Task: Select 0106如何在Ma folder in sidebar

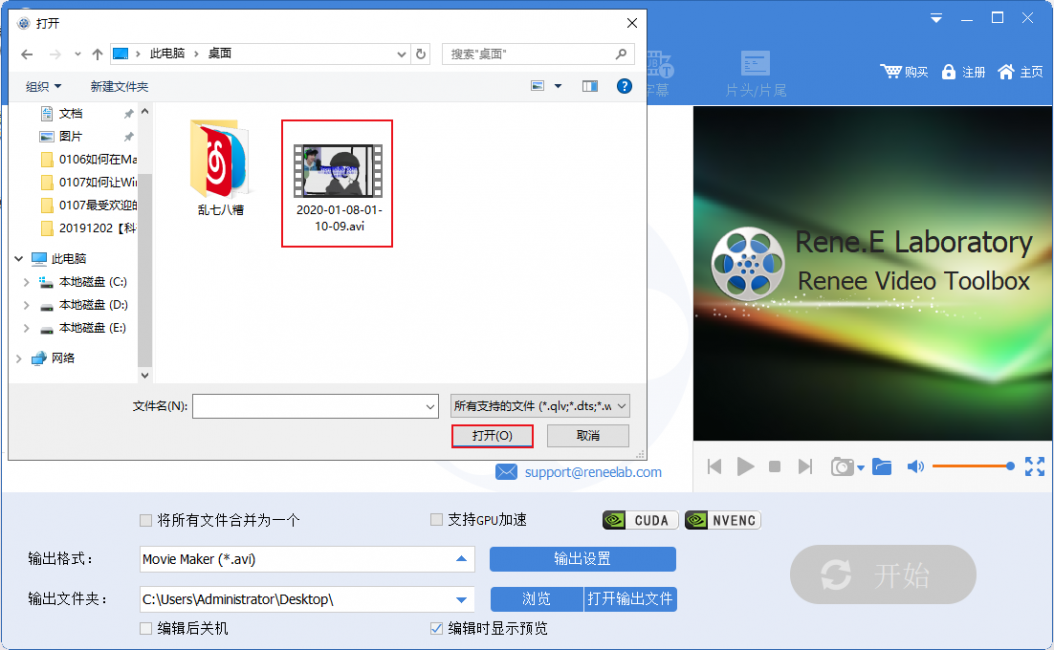Action: (88, 159)
